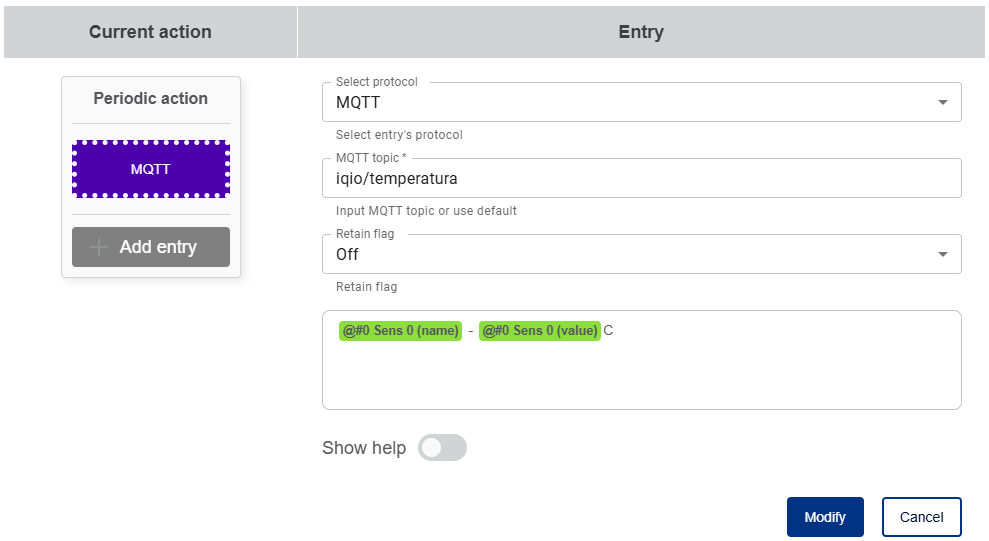Click 'Input MQTT topic or use default' hint
The image size is (989, 541).
426,211
